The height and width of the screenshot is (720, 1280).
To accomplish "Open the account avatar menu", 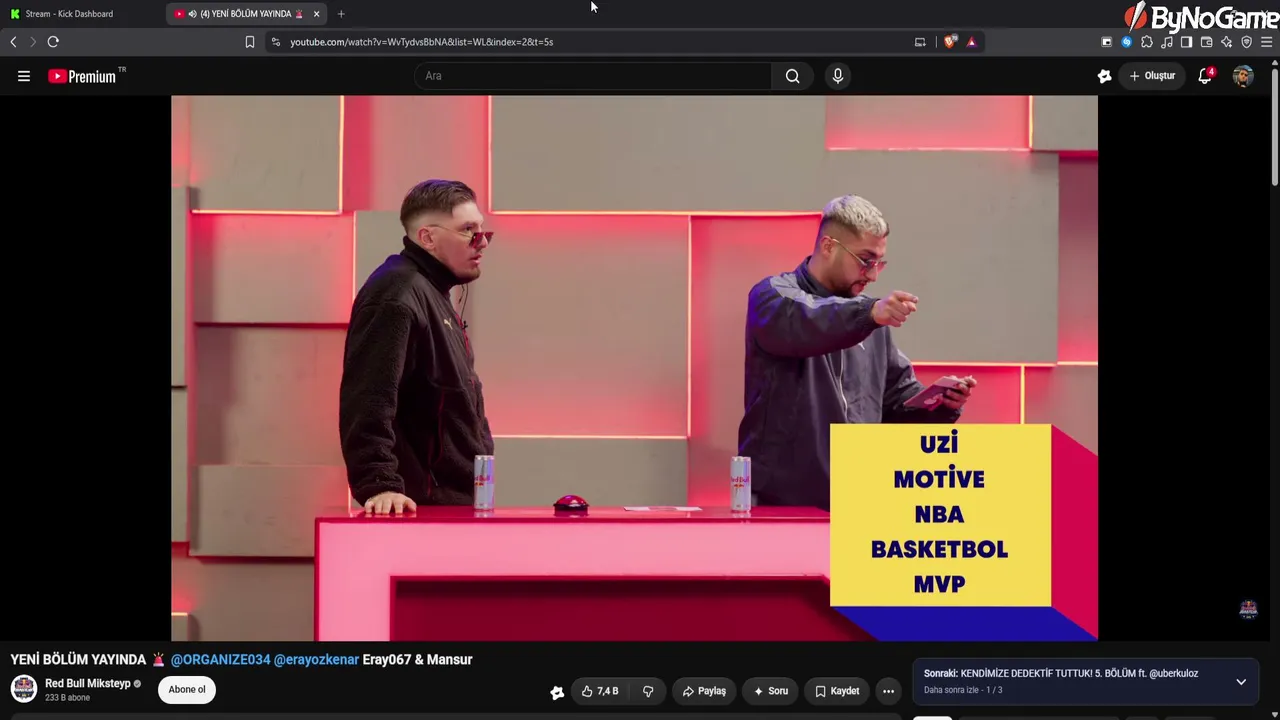I will coord(1243,76).
